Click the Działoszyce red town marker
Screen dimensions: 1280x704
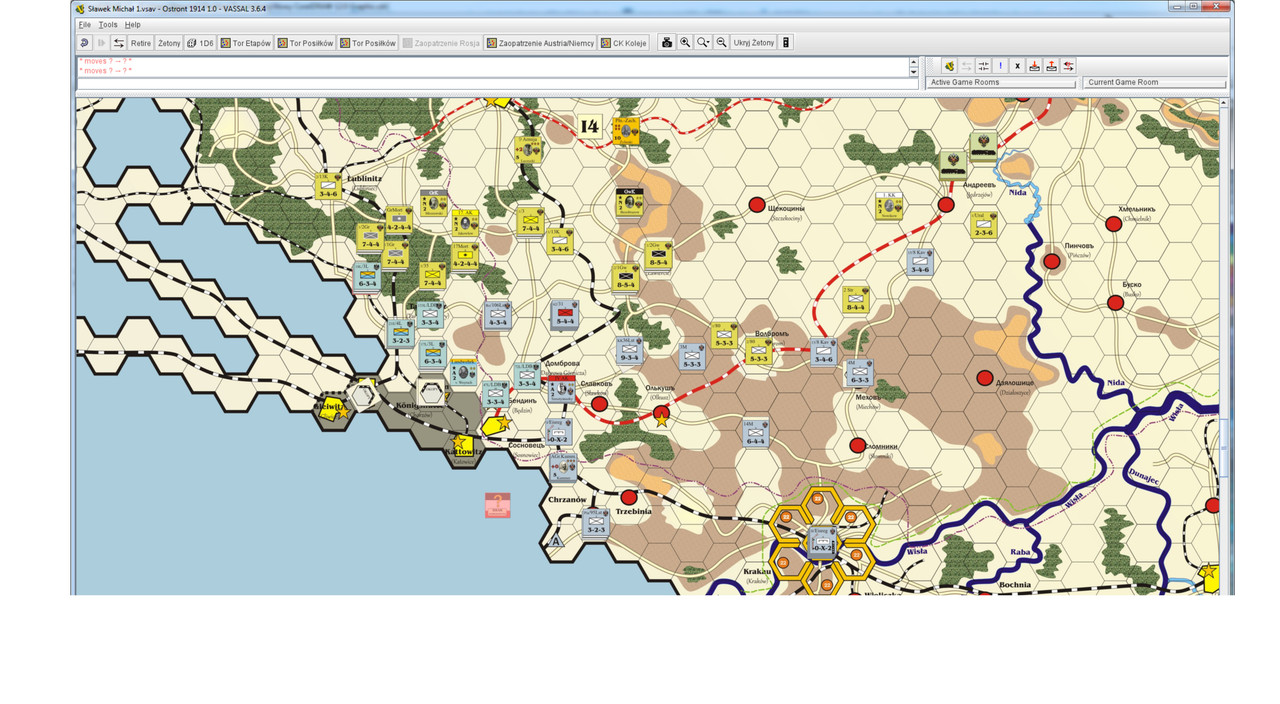[x=985, y=378]
